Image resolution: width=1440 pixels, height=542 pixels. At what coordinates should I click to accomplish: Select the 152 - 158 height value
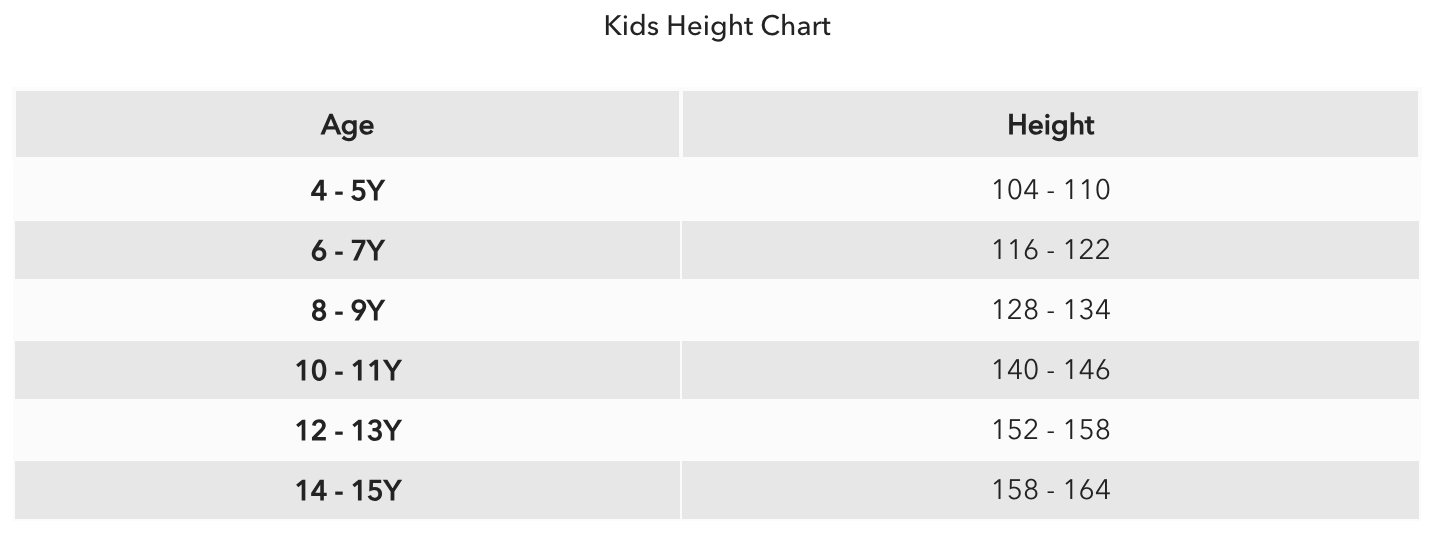coord(1050,430)
